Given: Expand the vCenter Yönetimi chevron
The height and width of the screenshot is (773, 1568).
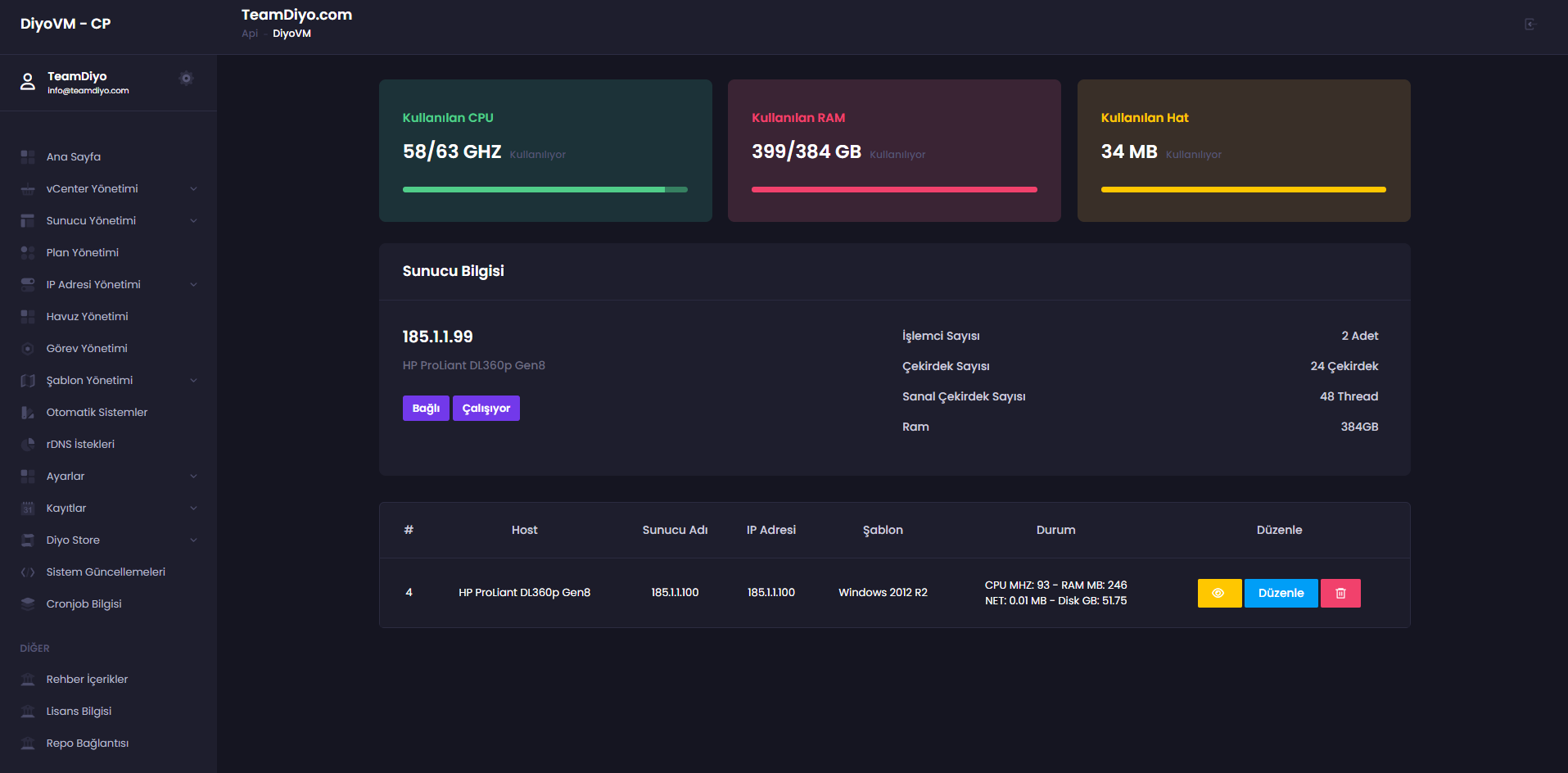Looking at the screenshot, I should (193, 188).
